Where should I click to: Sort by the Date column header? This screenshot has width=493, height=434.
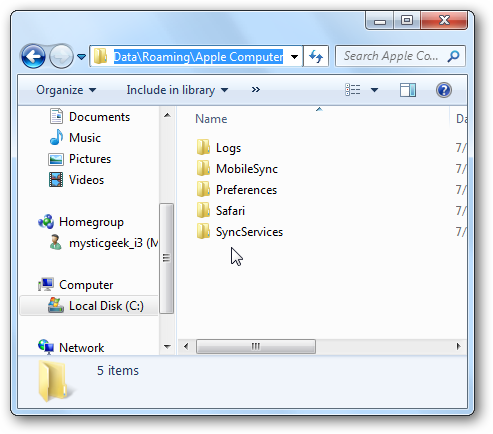click(x=461, y=119)
